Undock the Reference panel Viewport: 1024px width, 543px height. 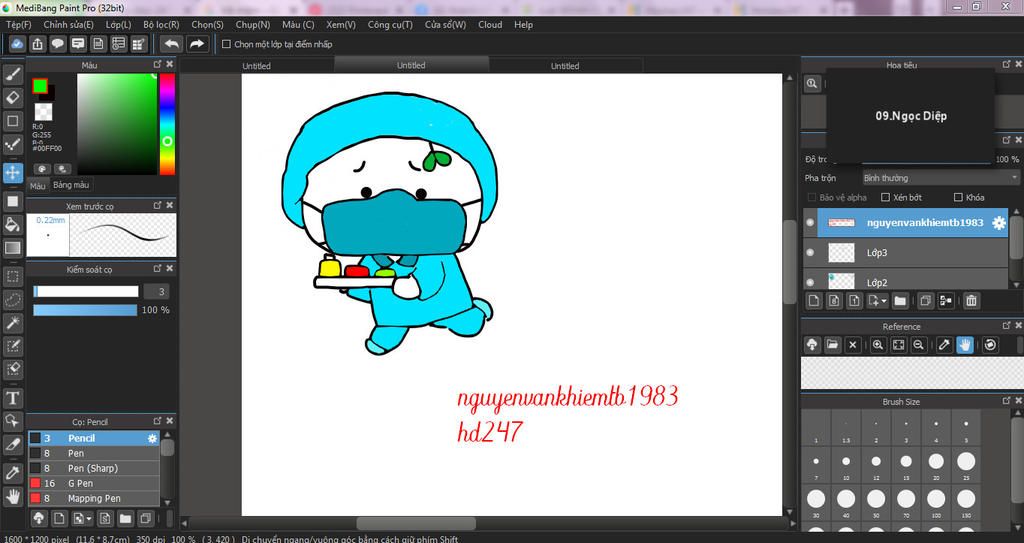pyautogui.click(x=1006, y=325)
